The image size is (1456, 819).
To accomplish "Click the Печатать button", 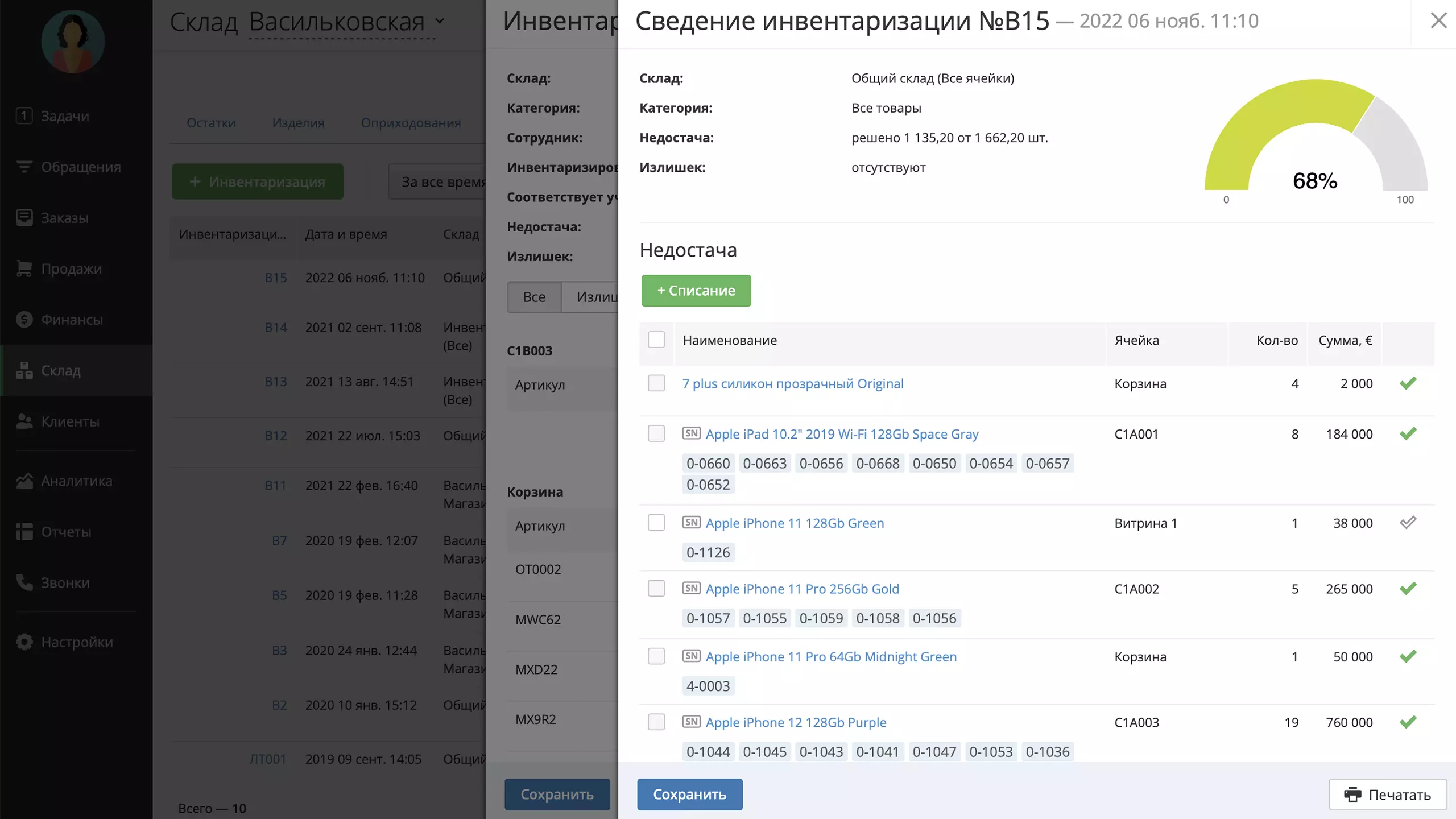I will pyautogui.click(x=1388, y=795).
